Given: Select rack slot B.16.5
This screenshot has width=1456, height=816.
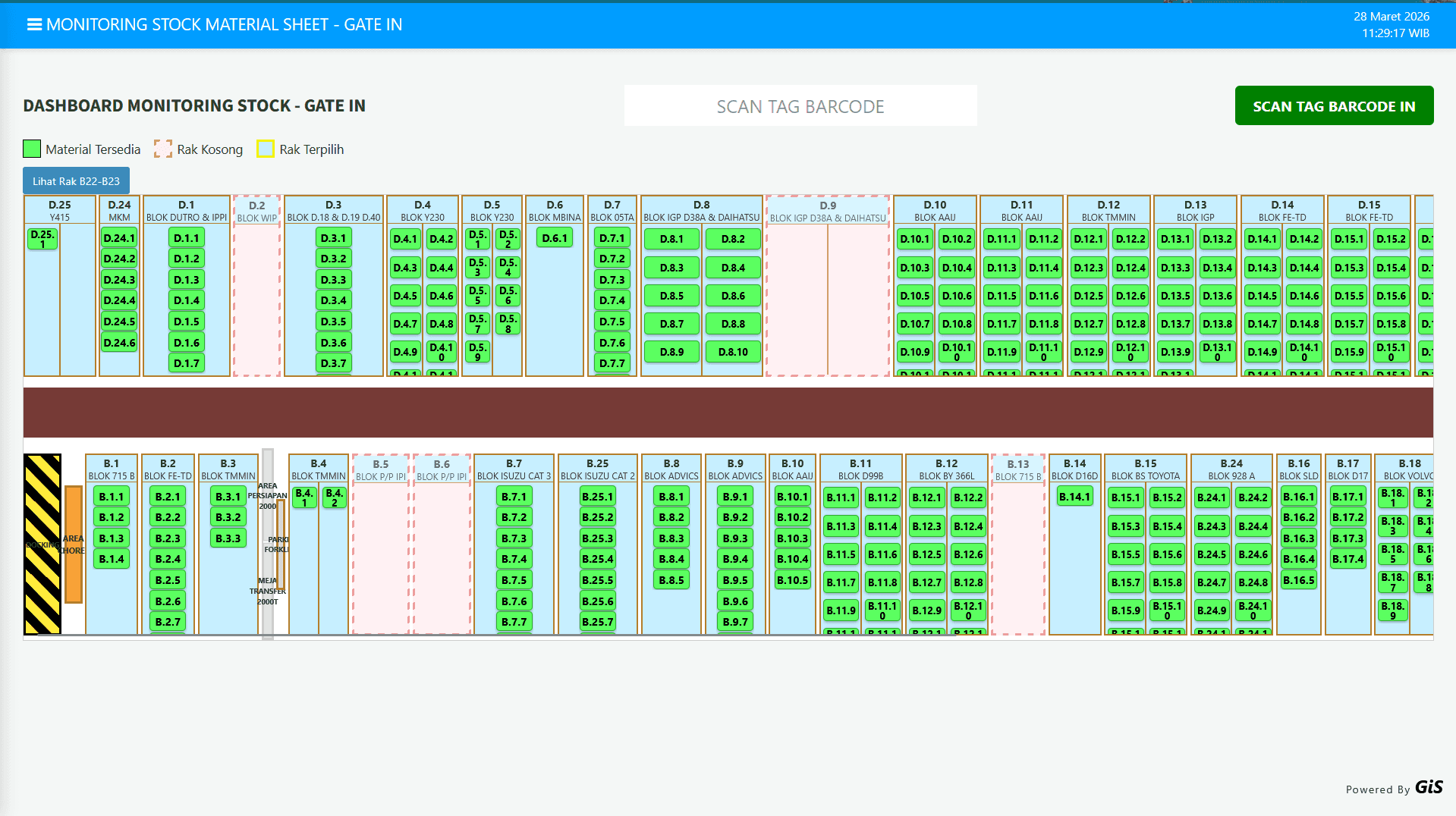Looking at the screenshot, I should click(1298, 580).
